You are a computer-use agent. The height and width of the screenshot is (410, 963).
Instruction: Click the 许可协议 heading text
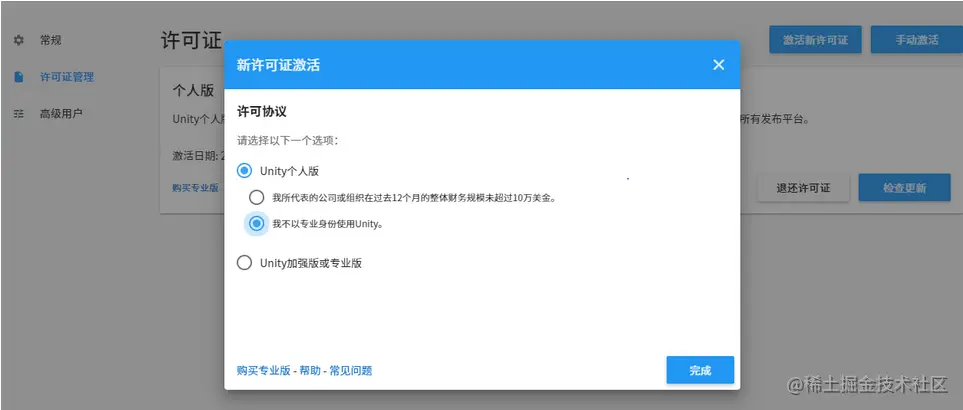click(x=262, y=112)
